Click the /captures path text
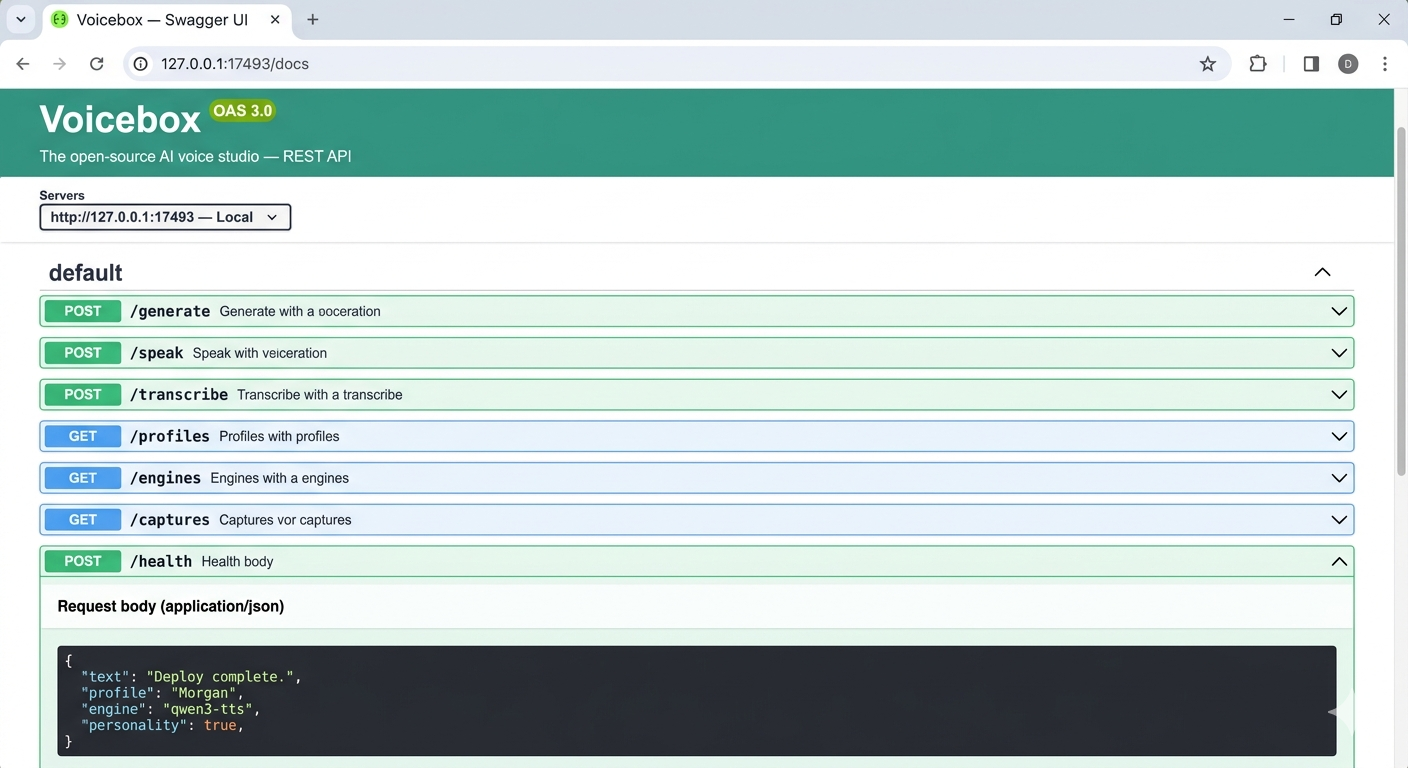The image size is (1408, 768). coord(170,520)
